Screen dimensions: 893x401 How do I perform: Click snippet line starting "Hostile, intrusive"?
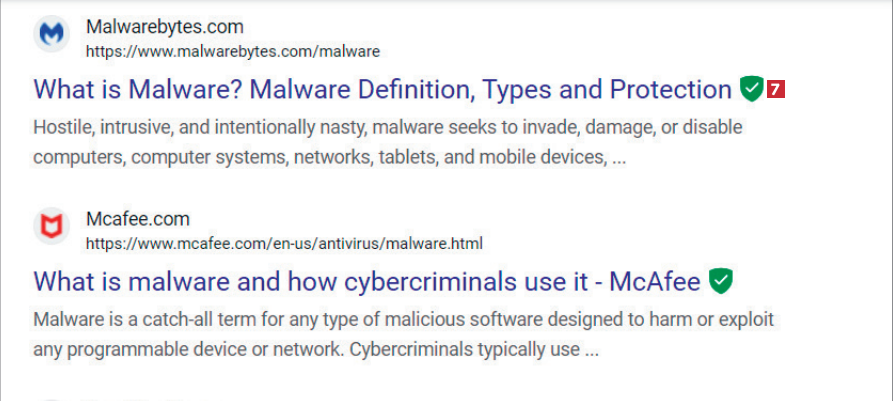pos(390,129)
